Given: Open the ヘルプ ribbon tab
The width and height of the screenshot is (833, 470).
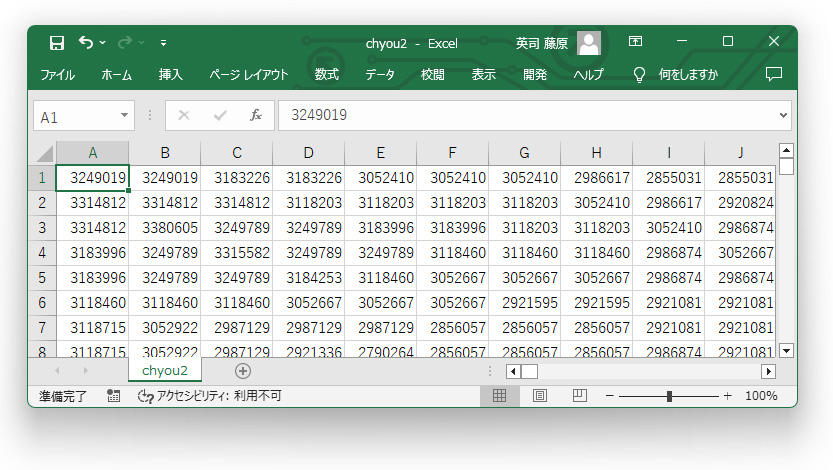Looking at the screenshot, I should [588, 74].
